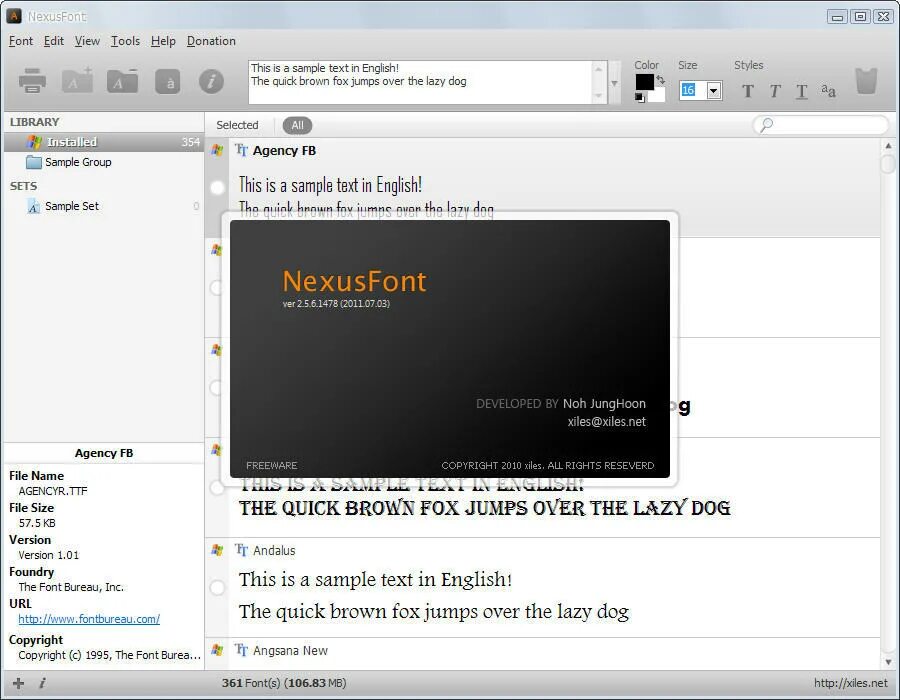
Task: Open the Tools menu
Action: click(x=126, y=41)
